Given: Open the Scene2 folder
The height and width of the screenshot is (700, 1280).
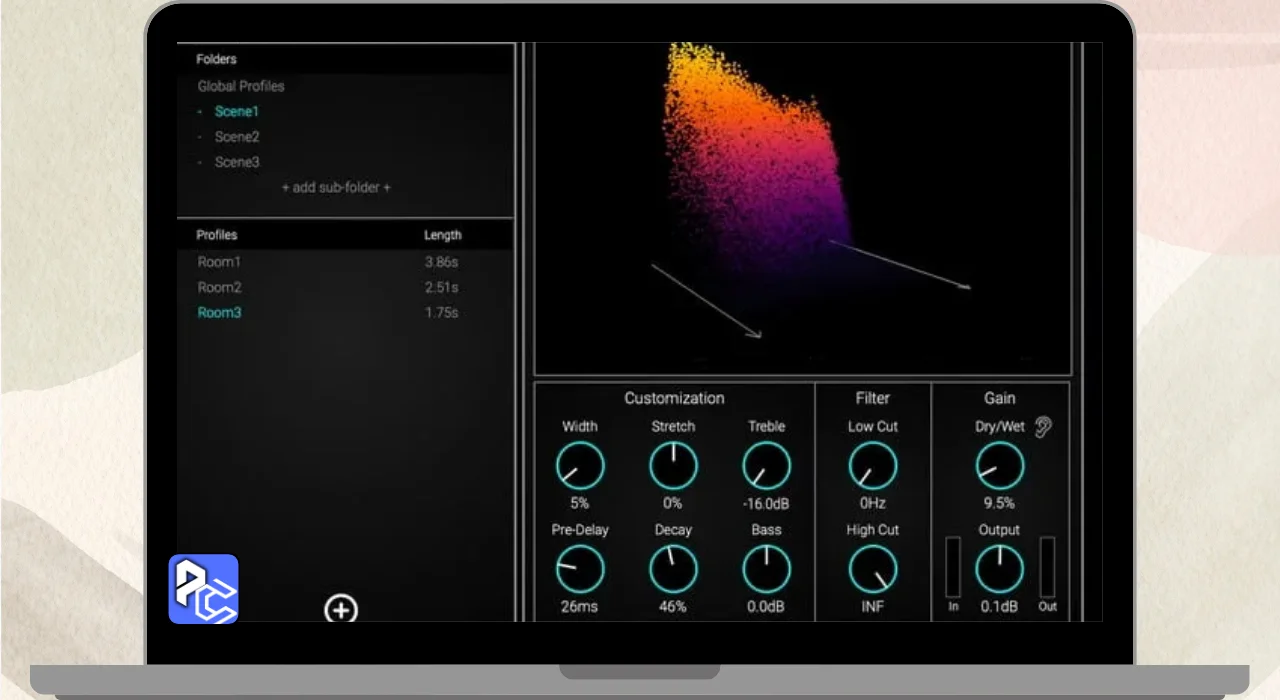Looking at the screenshot, I should tap(237, 137).
